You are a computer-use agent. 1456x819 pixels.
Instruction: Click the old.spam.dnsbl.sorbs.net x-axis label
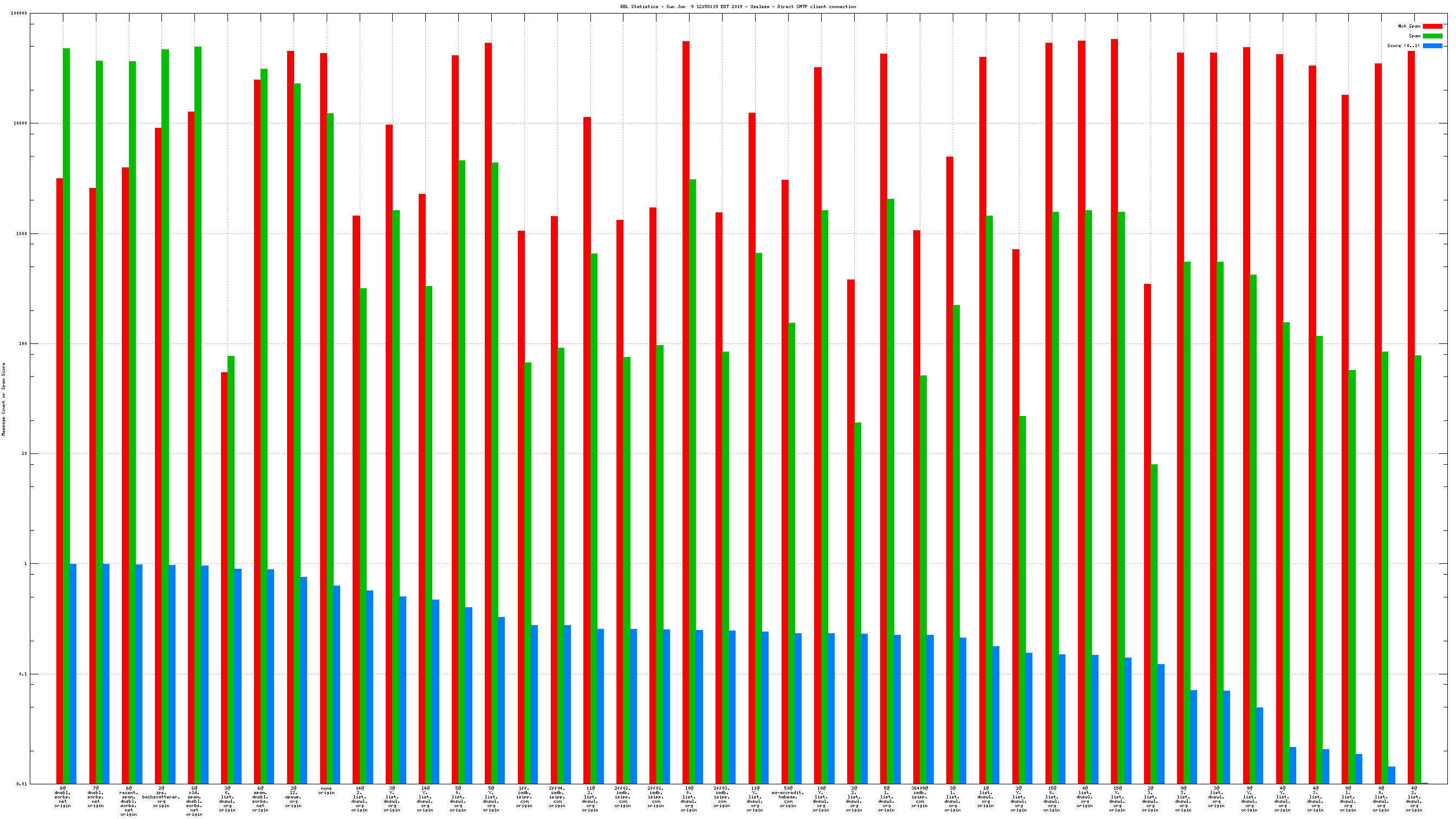[194, 801]
